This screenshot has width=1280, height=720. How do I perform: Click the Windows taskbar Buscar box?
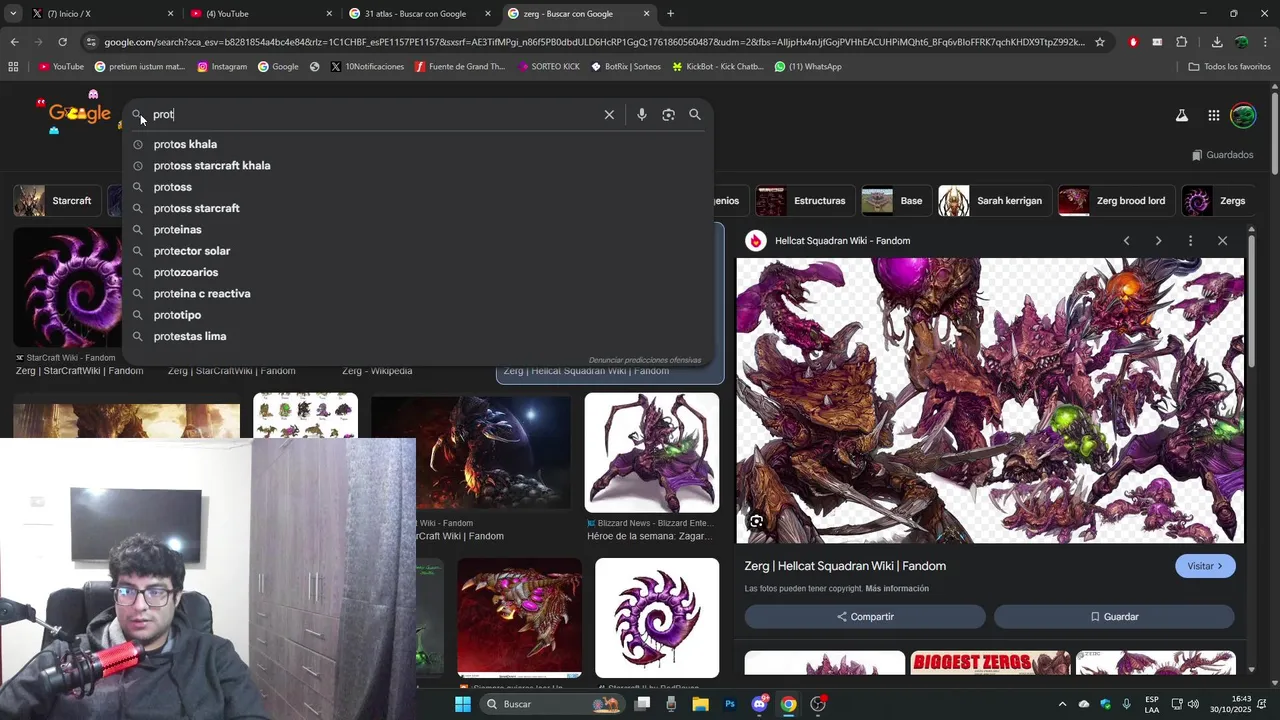coord(552,704)
